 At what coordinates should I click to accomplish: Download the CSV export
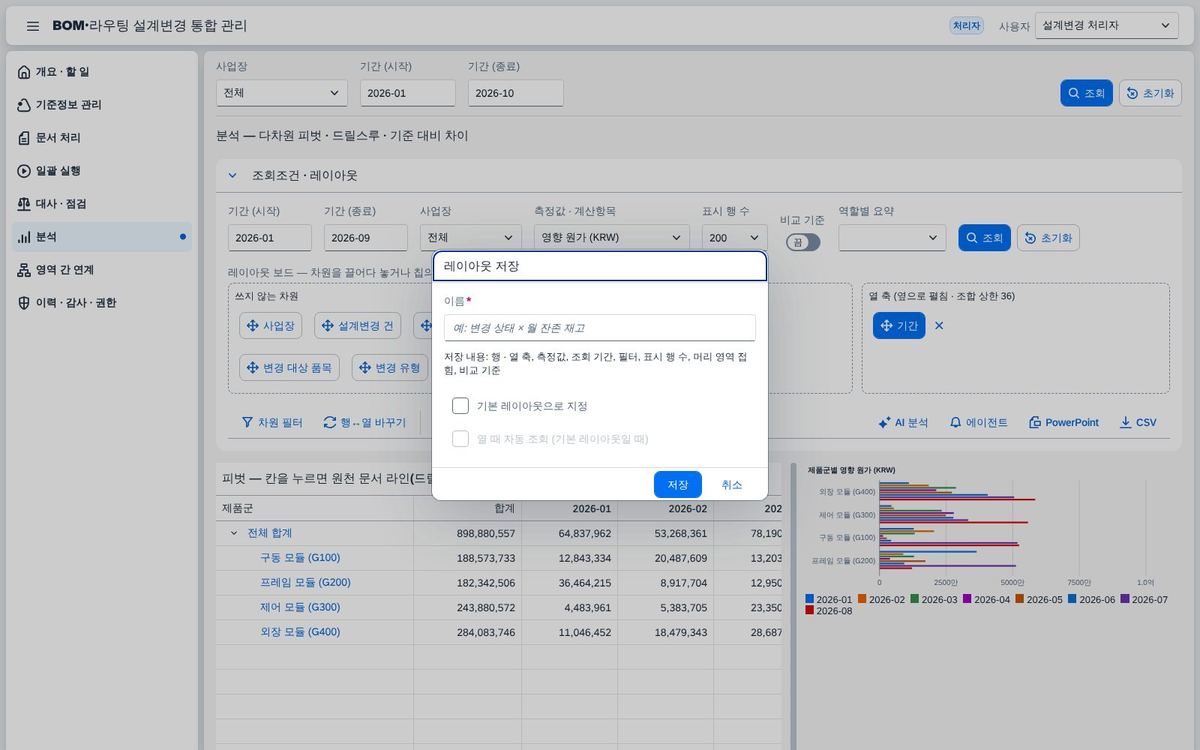point(1138,423)
